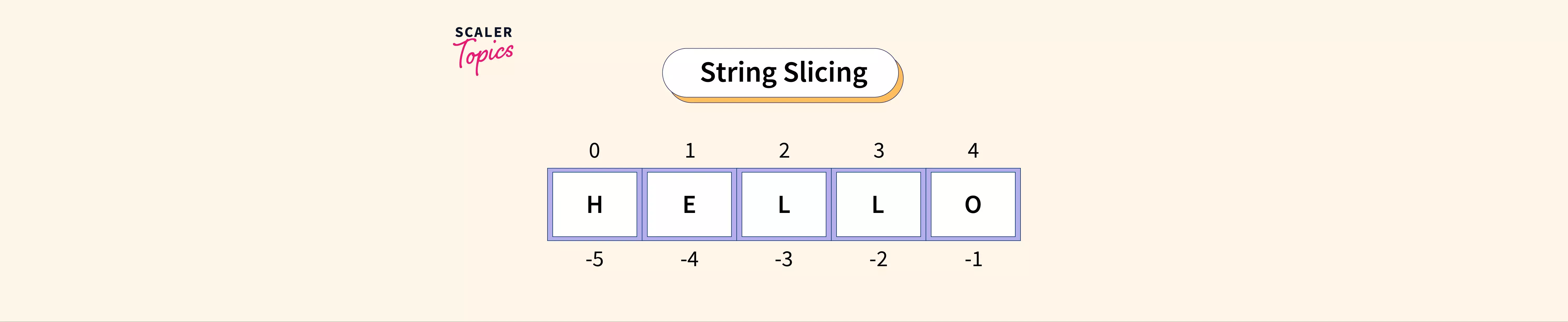Click positive index label 1
Screen dimensions: 1568x322
pyautogui.click(x=690, y=151)
